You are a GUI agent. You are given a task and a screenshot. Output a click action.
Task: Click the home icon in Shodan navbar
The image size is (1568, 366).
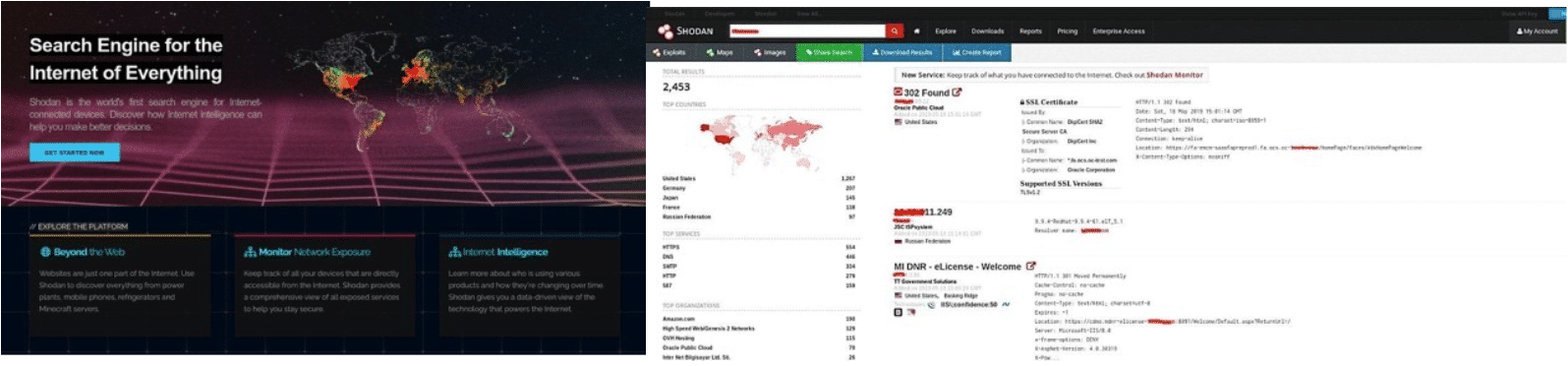coord(917,30)
